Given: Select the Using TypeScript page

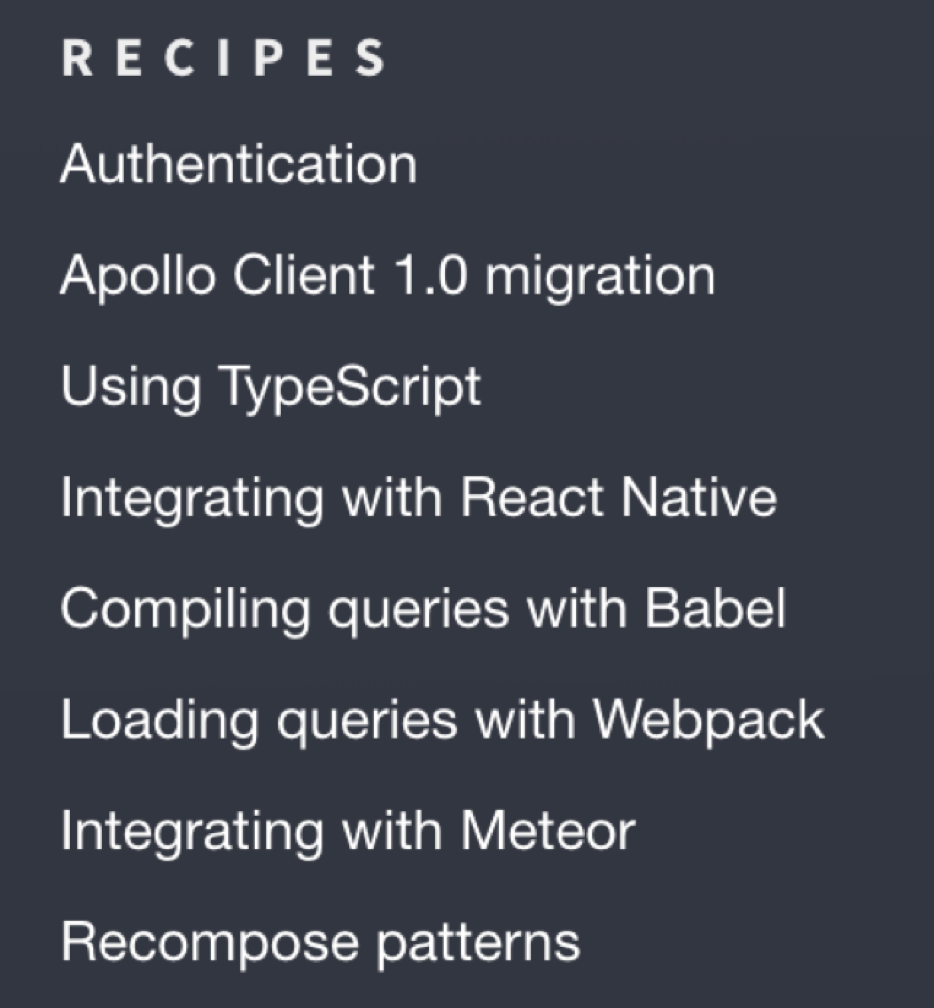Looking at the screenshot, I should pyautogui.click(x=270, y=387).
